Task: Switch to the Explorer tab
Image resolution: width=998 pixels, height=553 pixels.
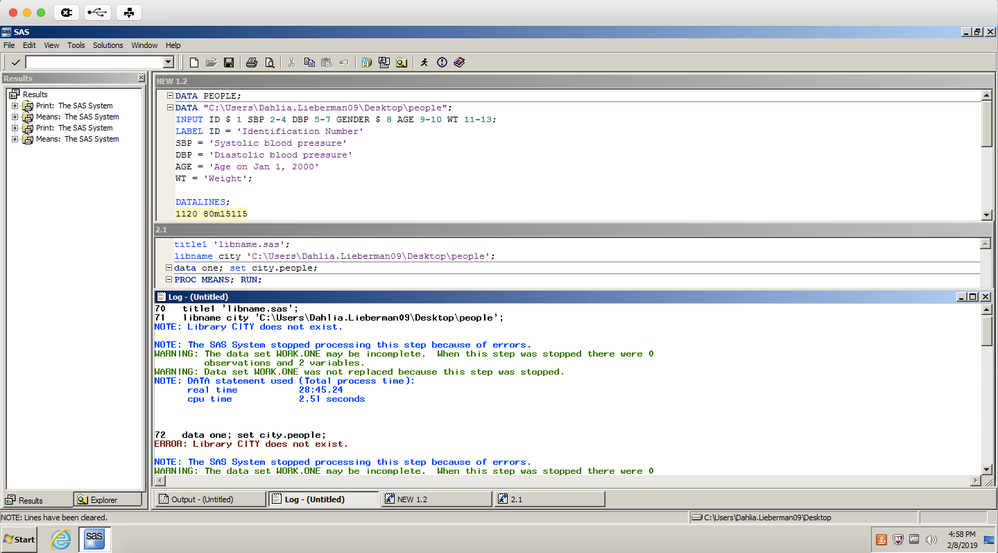Action: pos(106,500)
